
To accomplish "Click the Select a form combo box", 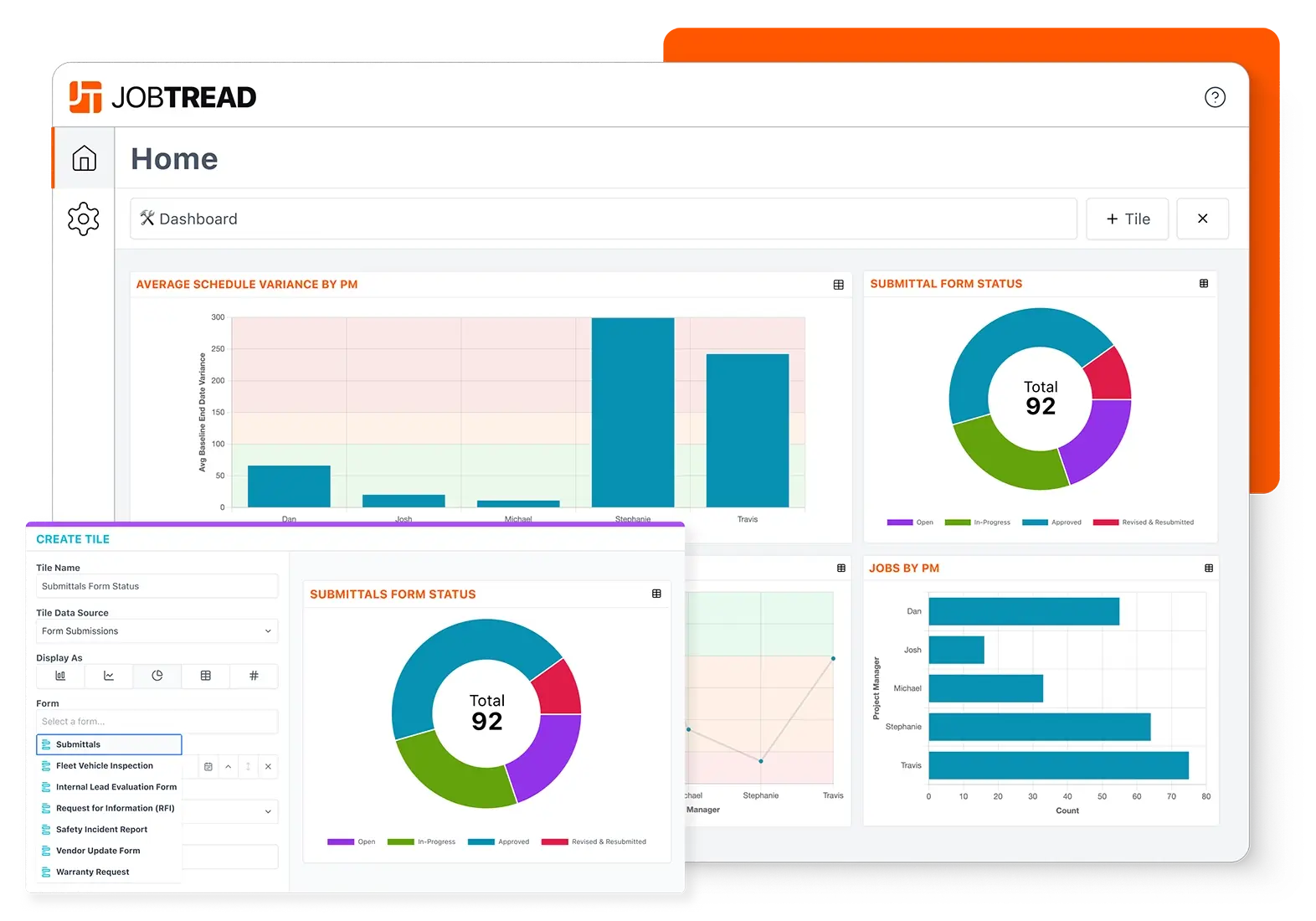I will [x=157, y=722].
